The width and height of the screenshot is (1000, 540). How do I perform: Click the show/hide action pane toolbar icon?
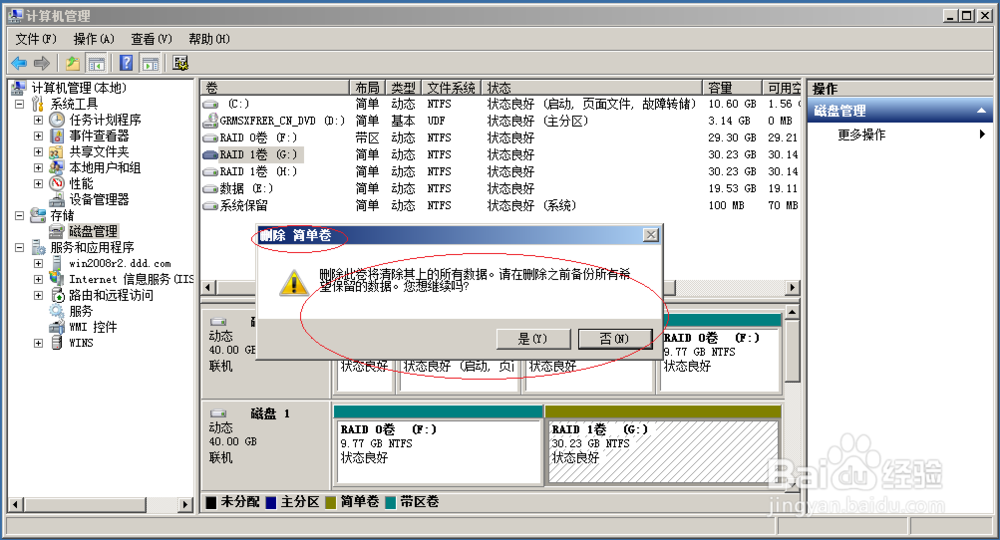click(151, 63)
